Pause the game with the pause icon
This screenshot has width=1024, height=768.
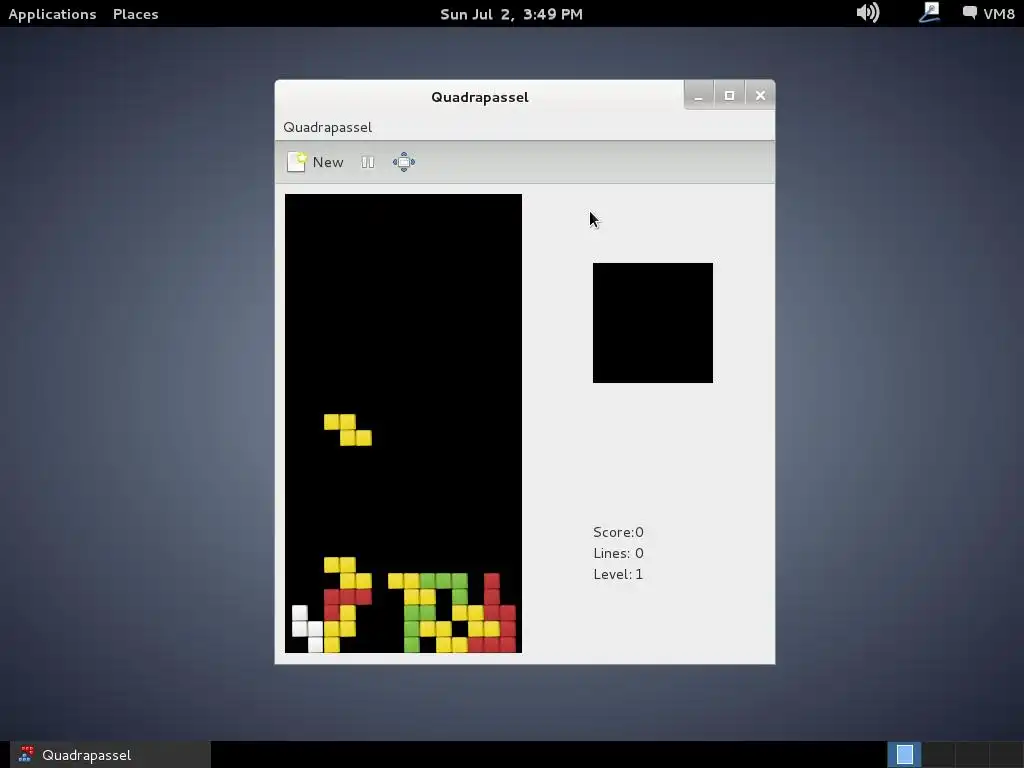point(368,162)
